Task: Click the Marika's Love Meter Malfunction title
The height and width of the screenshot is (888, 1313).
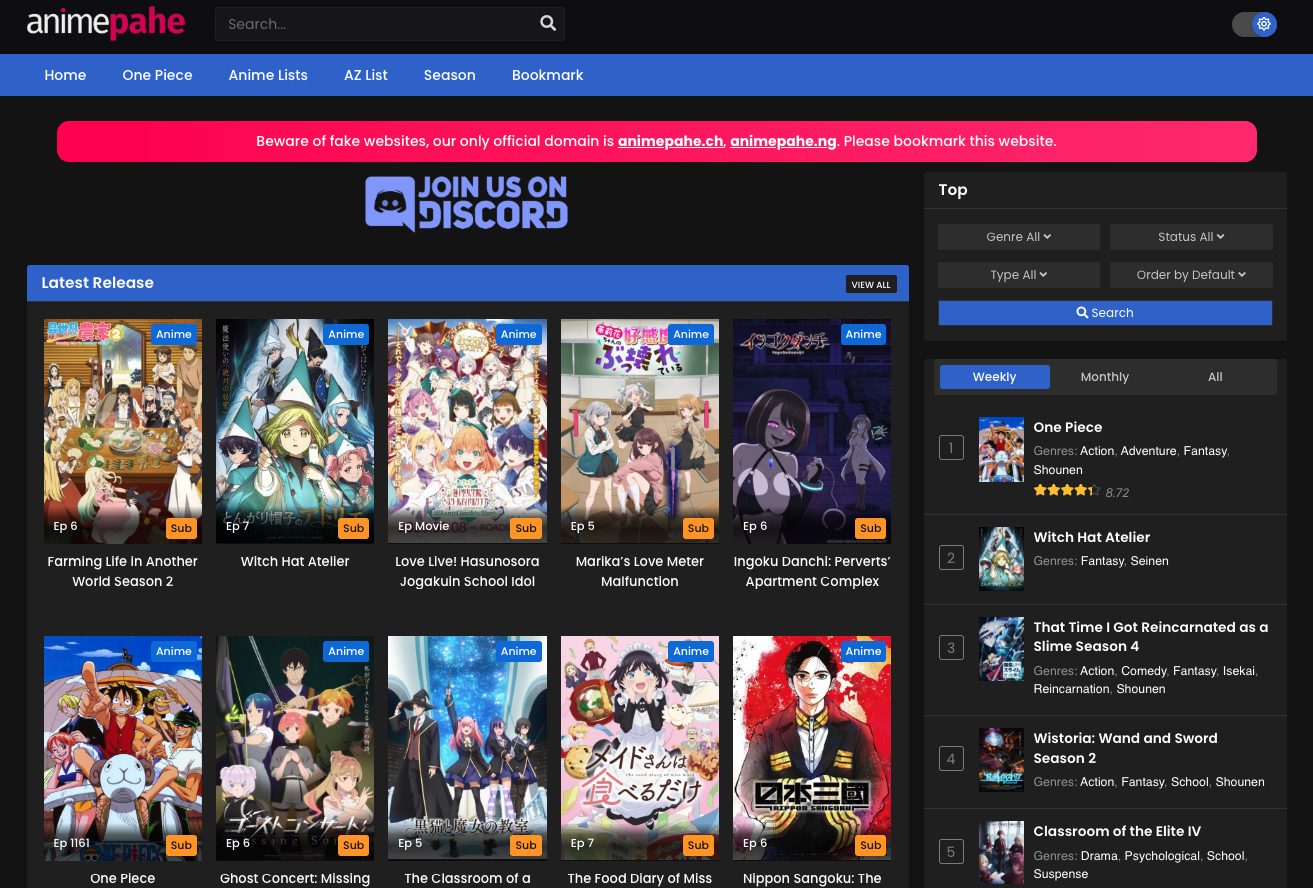Action: click(640, 571)
